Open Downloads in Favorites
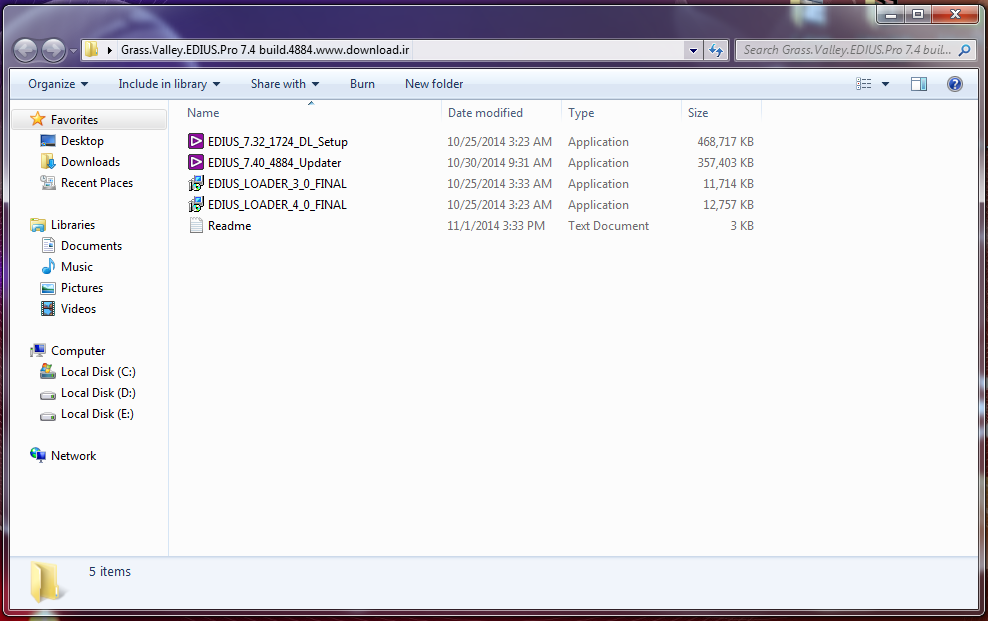This screenshot has width=988, height=621. coord(90,162)
